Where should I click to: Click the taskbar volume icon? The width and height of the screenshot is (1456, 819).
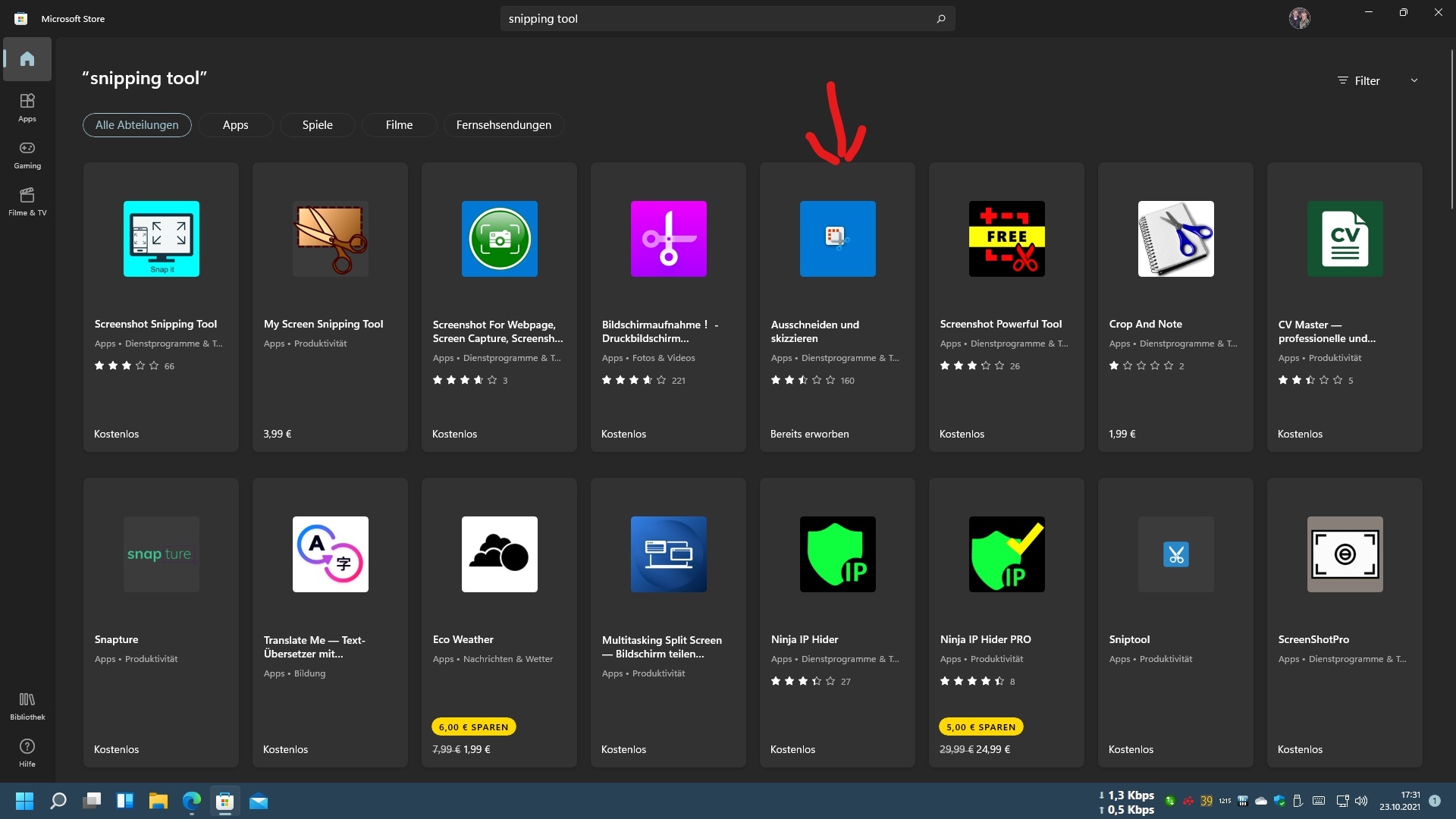point(1361,801)
